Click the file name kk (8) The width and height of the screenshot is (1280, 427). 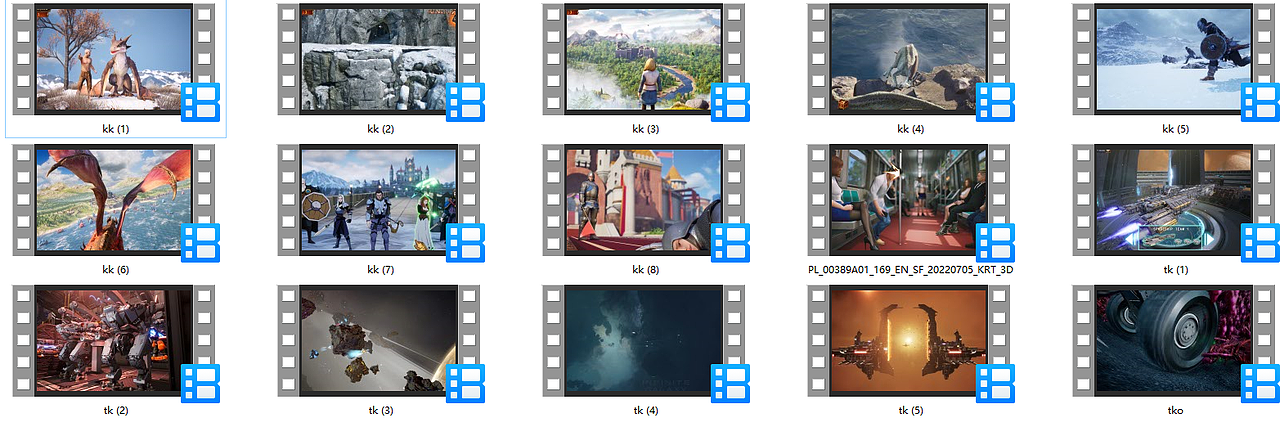tap(646, 270)
